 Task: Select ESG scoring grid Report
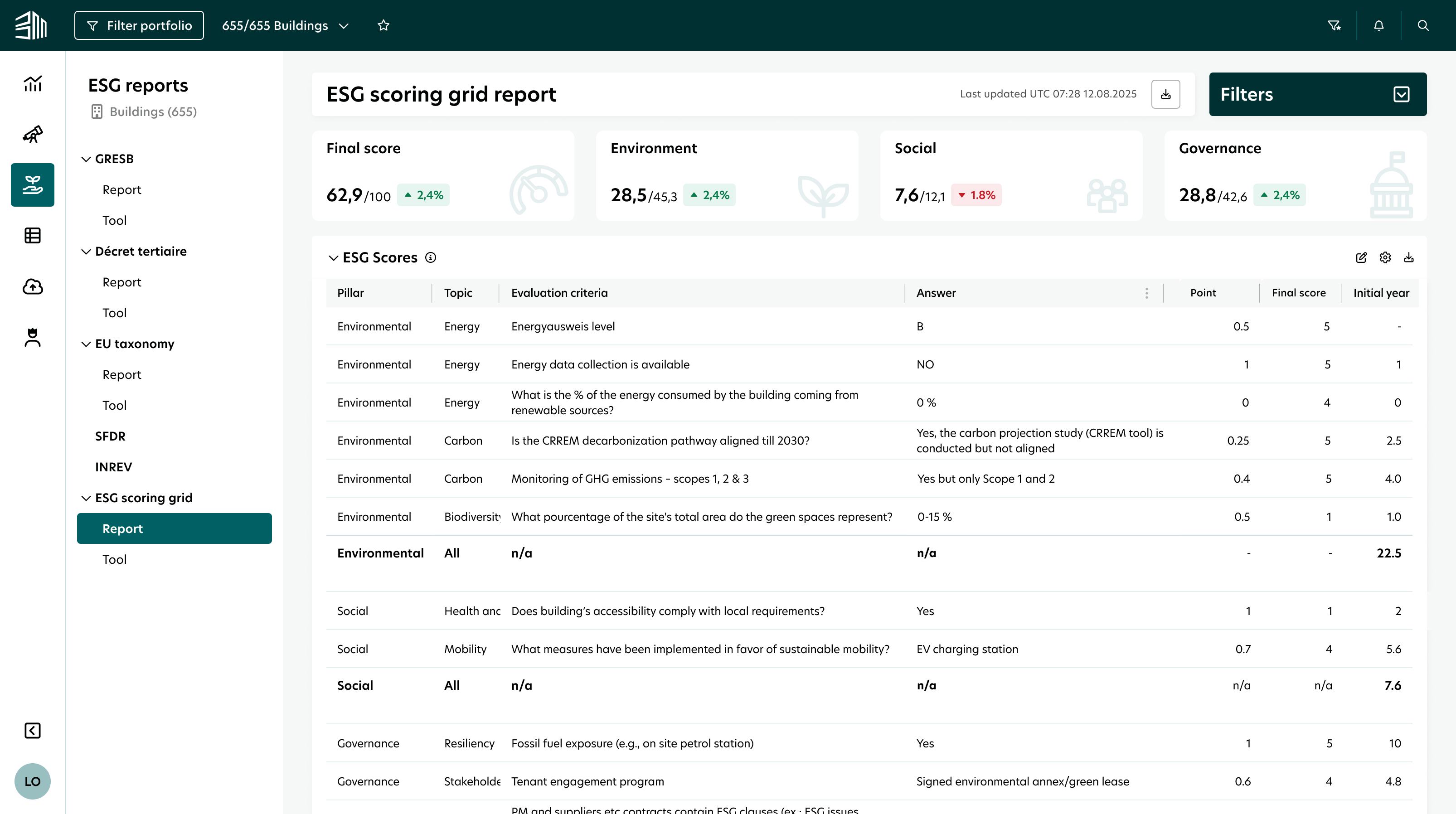(x=174, y=528)
